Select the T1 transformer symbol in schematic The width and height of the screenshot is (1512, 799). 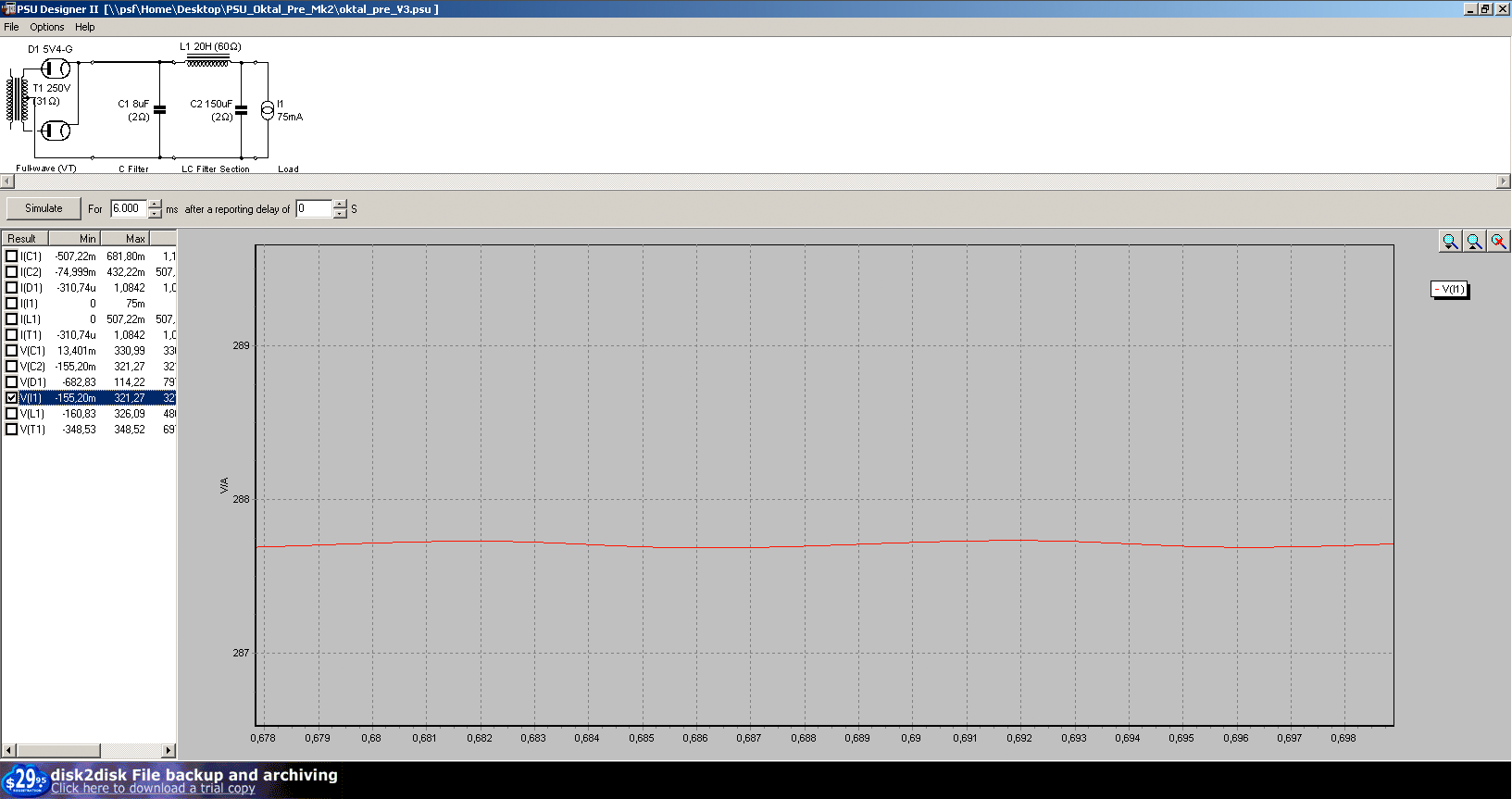coord(18,99)
